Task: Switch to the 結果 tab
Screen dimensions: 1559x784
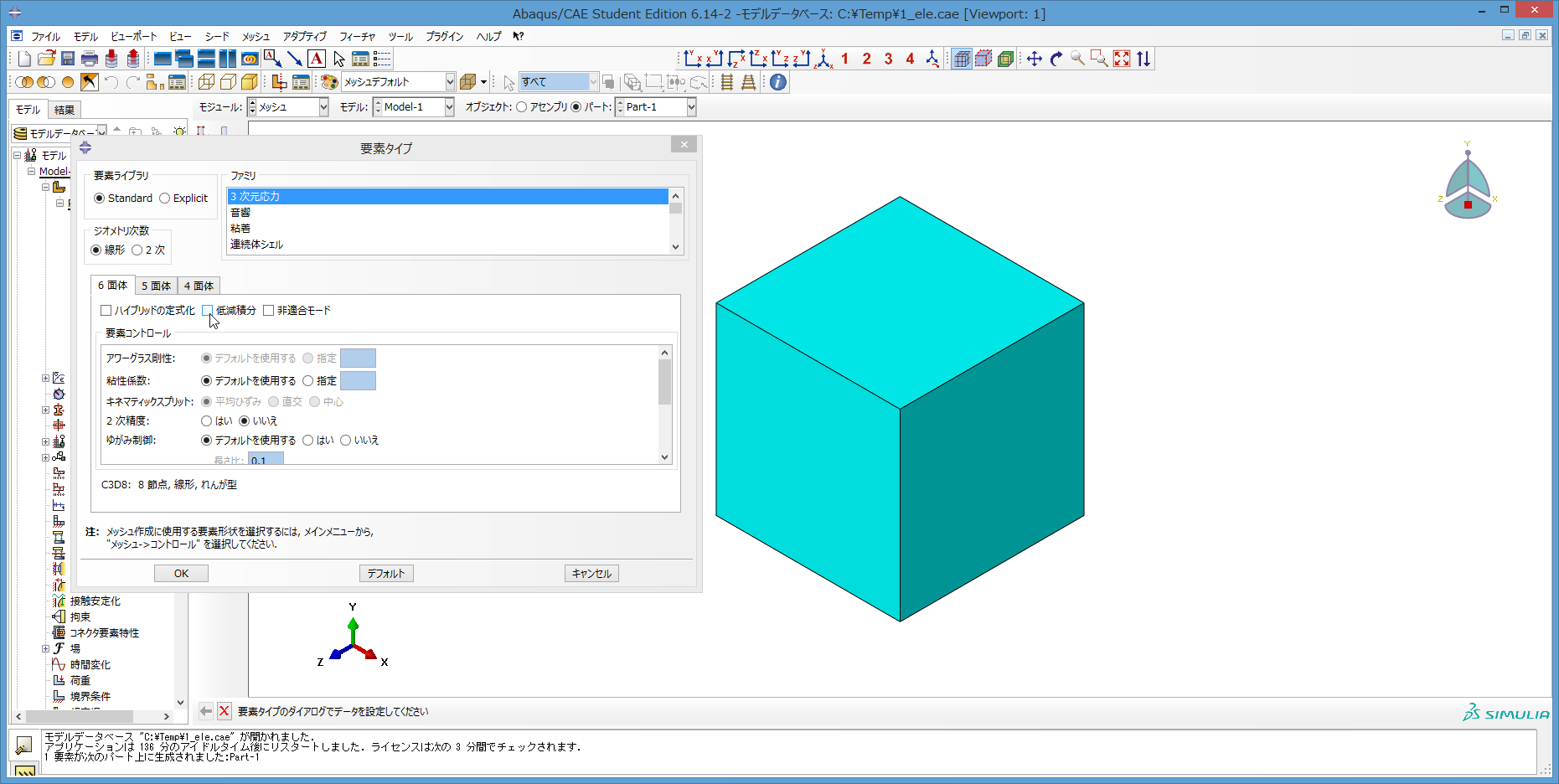Action: click(65, 110)
